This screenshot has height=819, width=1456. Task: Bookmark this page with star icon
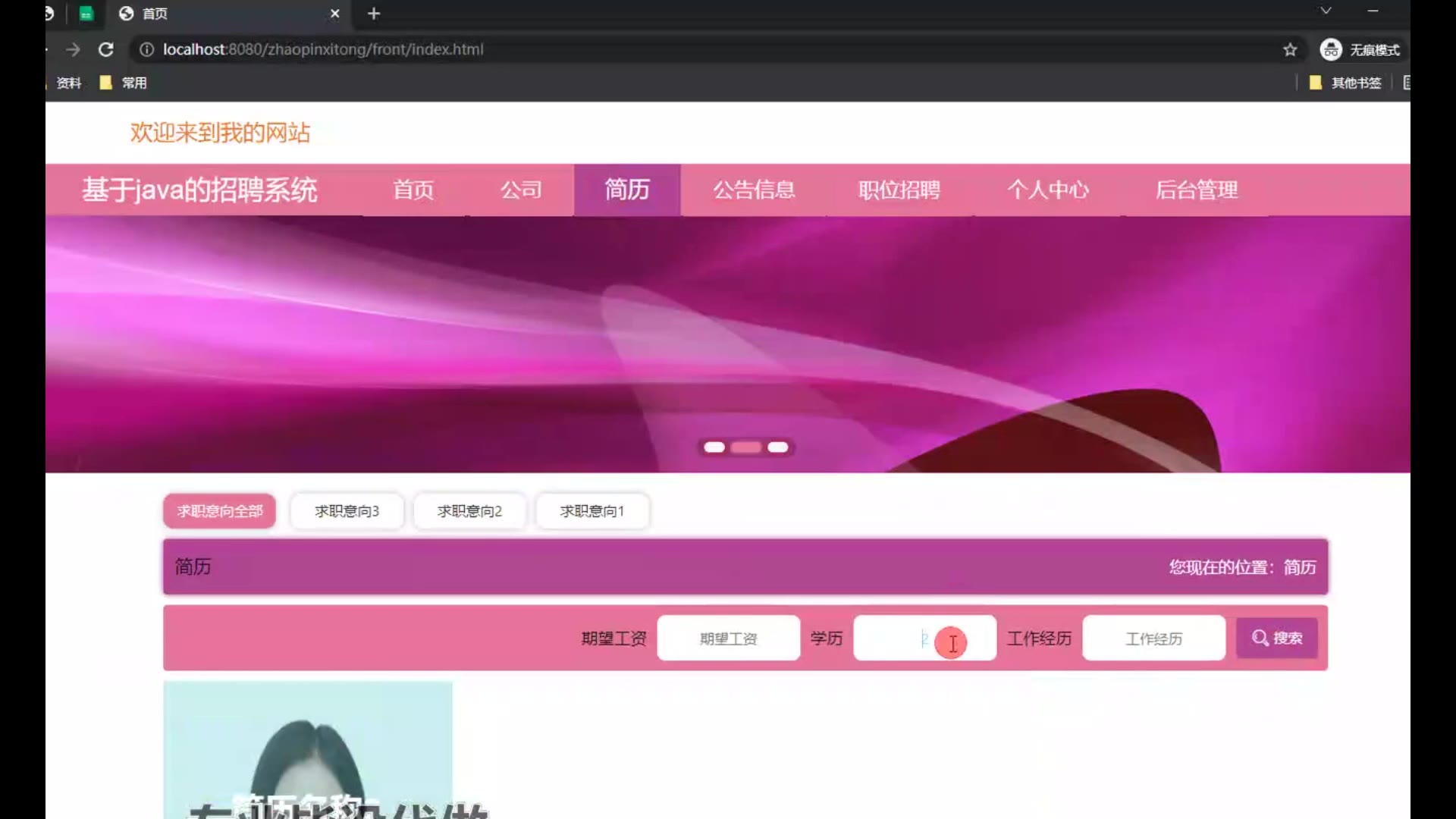tap(1290, 49)
